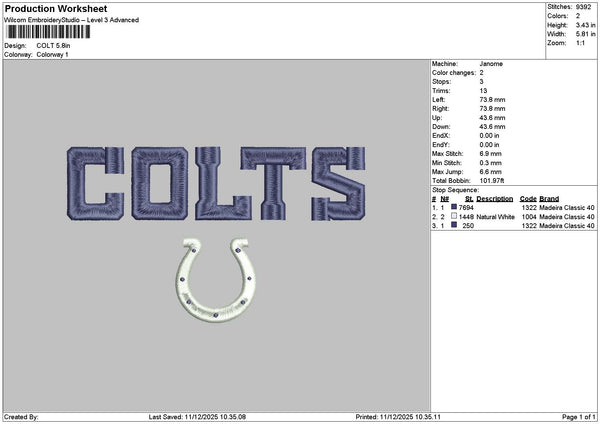Click the 'Stop Sequence:' heading
This screenshot has height=424, width=600.
[x=455, y=190]
